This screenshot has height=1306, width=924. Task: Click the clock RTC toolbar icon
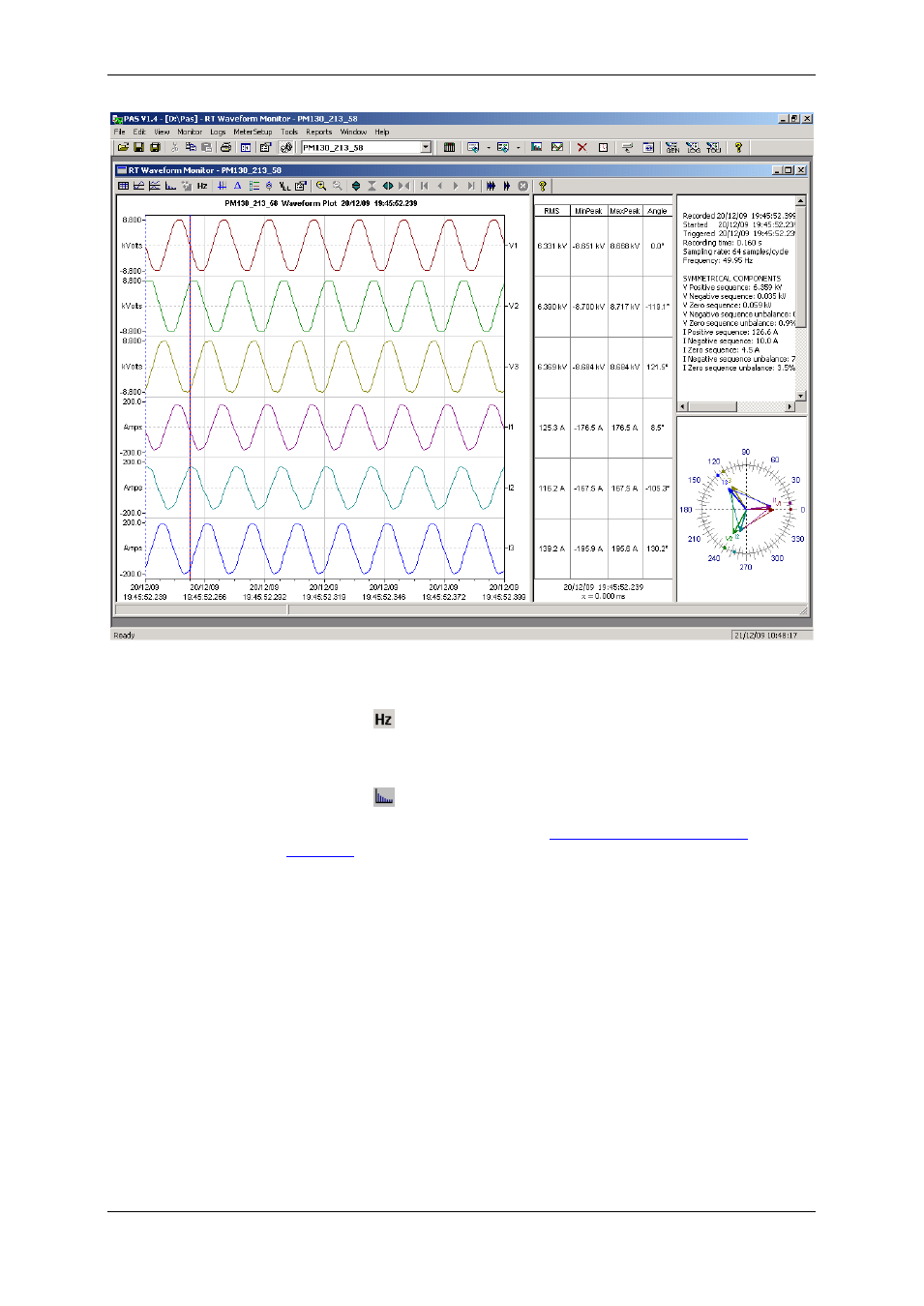pos(603,148)
